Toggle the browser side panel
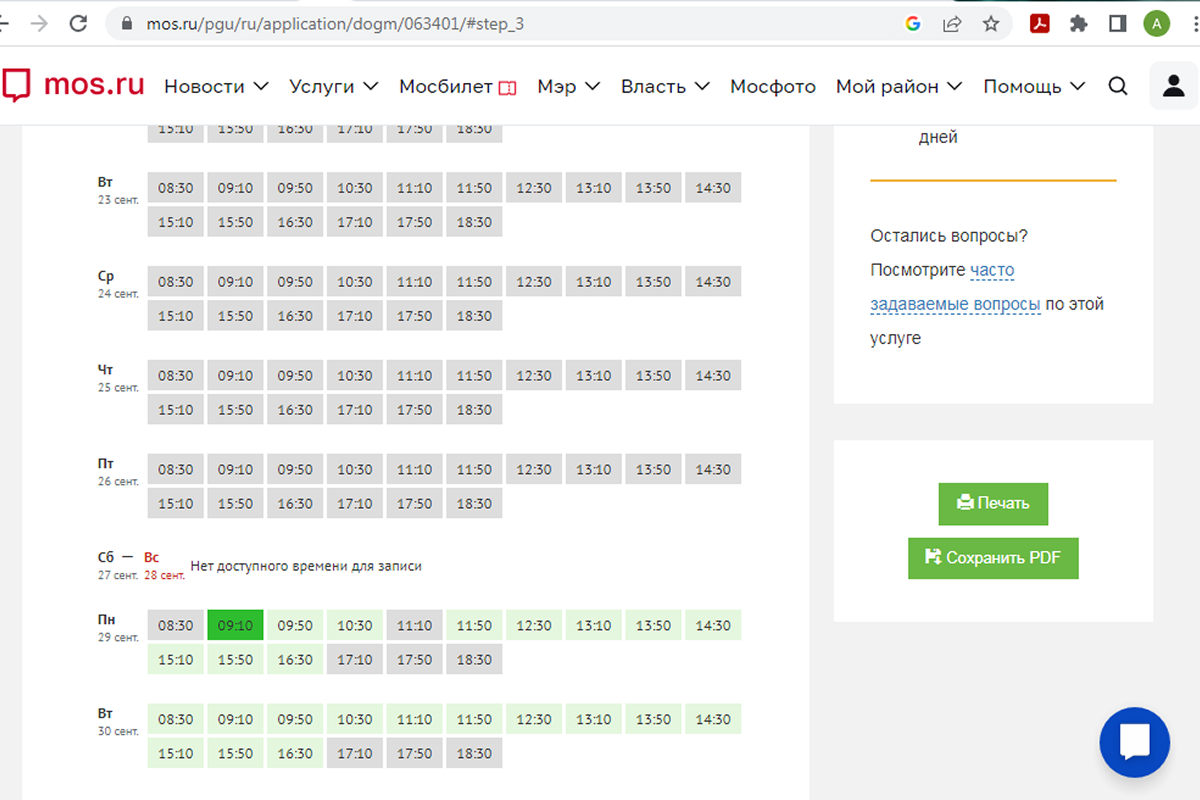The width and height of the screenshot is (1200, 800). click(1118, 24)
